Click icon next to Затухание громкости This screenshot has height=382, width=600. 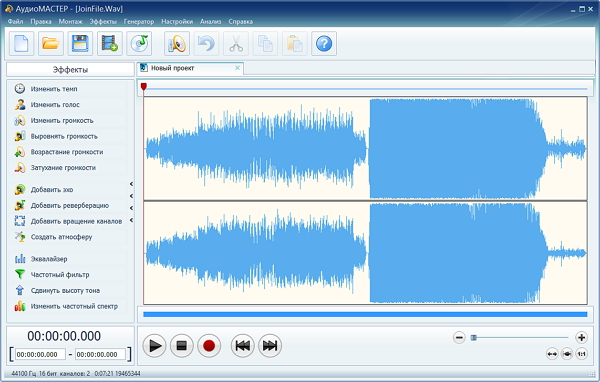pos(20,168)
